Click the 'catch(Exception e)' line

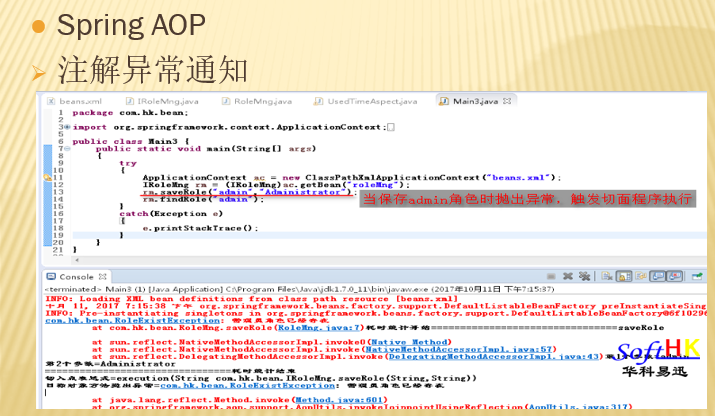[x=171, y=213]
